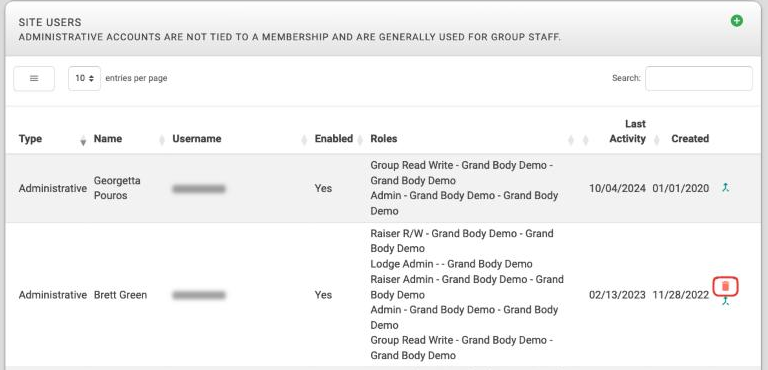Viewport: 768px width, 370px height.
Task: Open the table options hamburger menu button
Action: point(34,78)
